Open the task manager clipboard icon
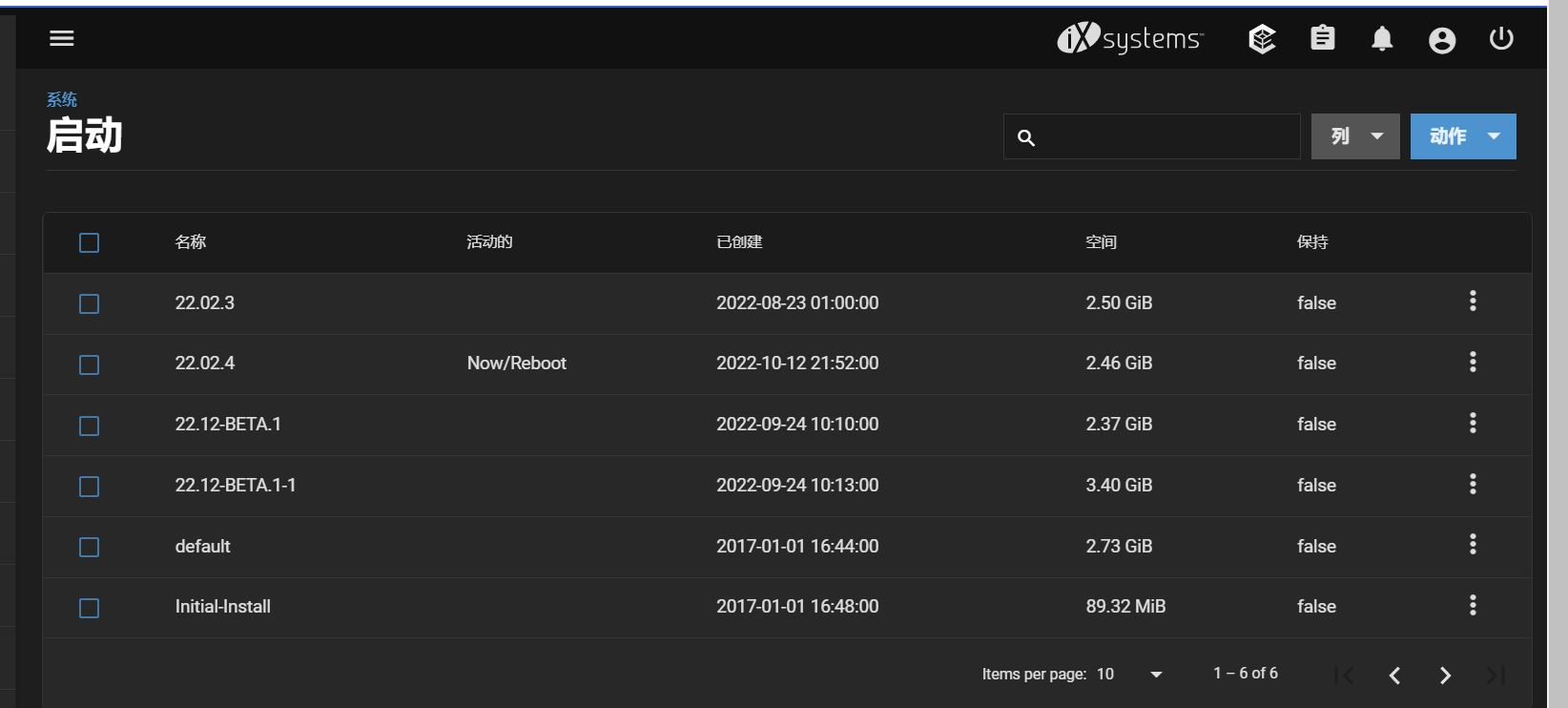The image size is (1568, 708). coord(1322,38)
